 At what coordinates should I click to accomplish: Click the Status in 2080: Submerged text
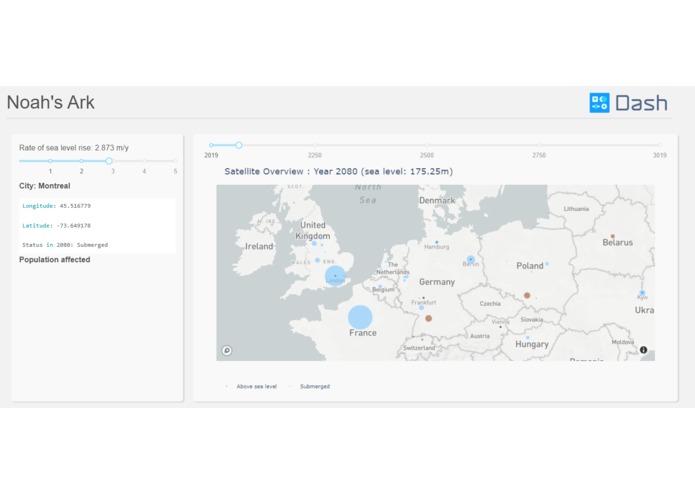(x=65, y=245)
